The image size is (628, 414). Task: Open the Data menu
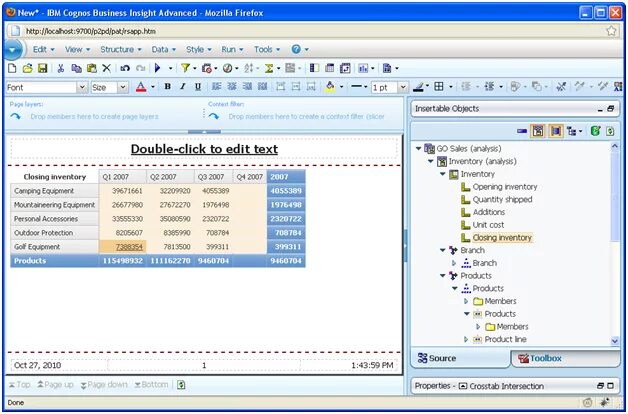point(163,49)
